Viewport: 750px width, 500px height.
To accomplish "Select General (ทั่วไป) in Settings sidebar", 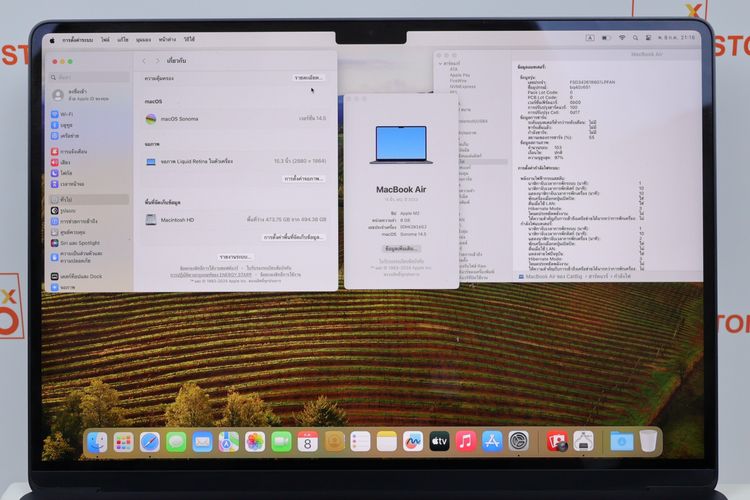I will [88, 200].
